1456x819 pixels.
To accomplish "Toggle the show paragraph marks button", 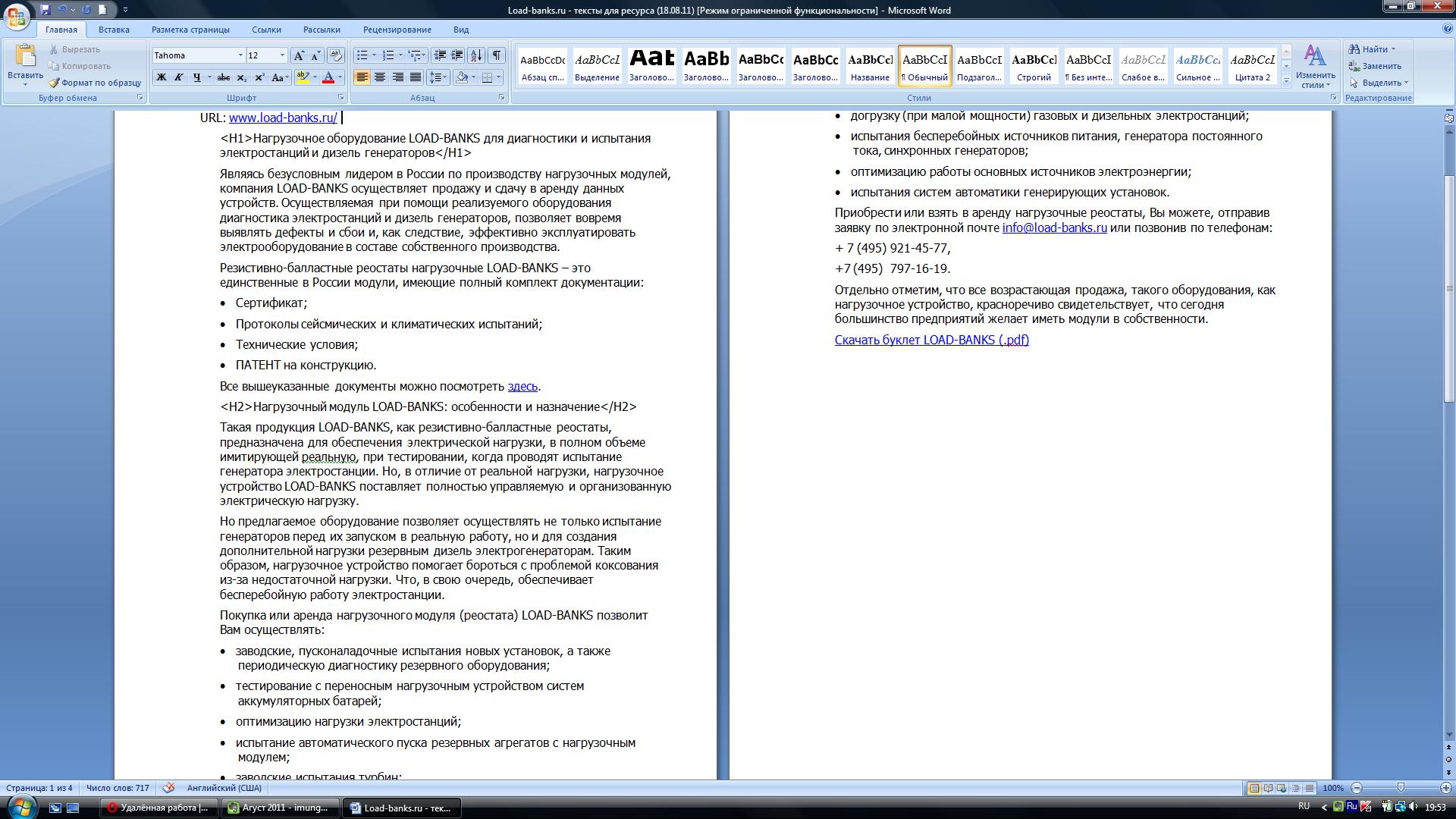I will pyautogui.click(x=497, y=55).
